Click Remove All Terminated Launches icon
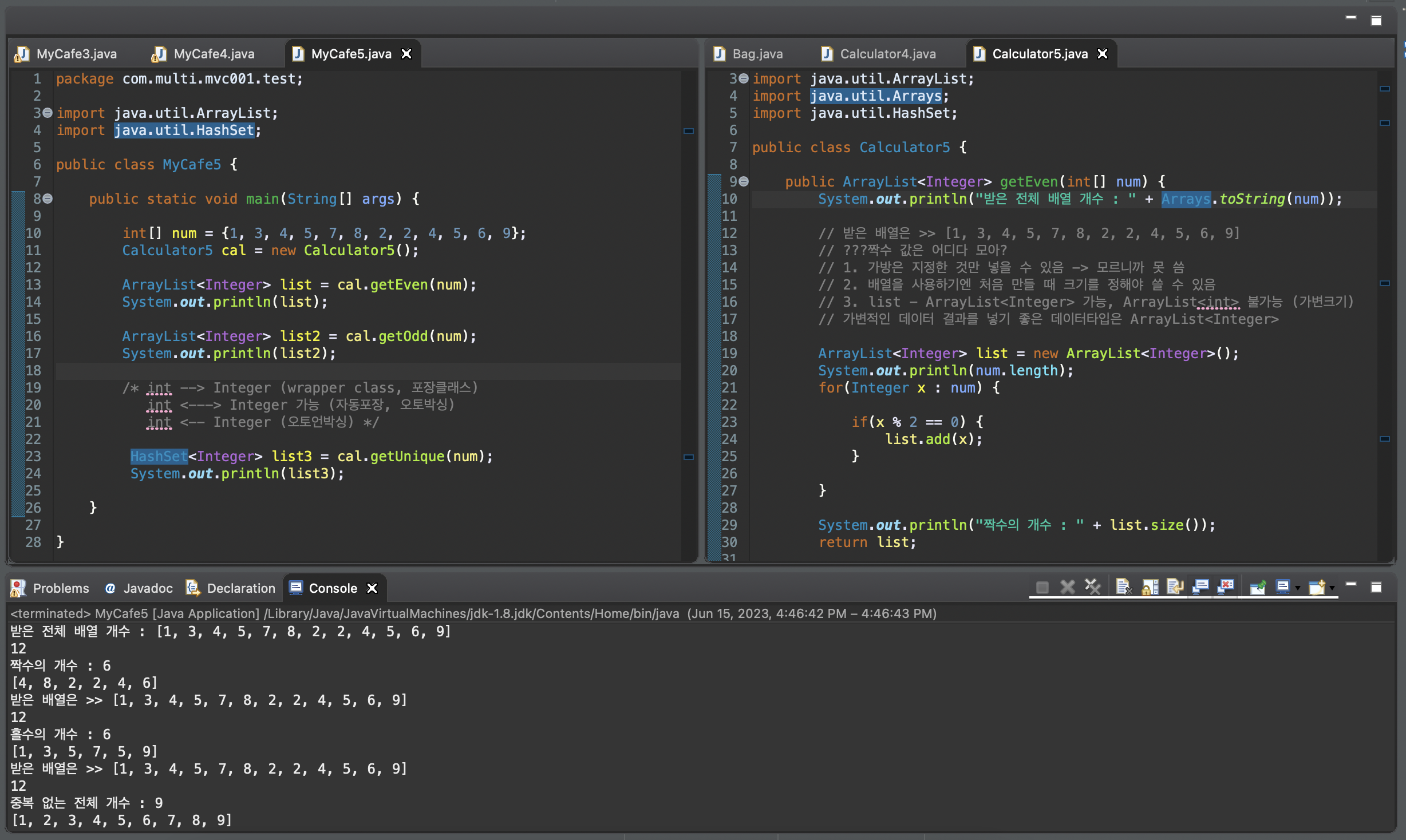The width and height of the screenshot is (1406, 840). (x=1093, y=587)
